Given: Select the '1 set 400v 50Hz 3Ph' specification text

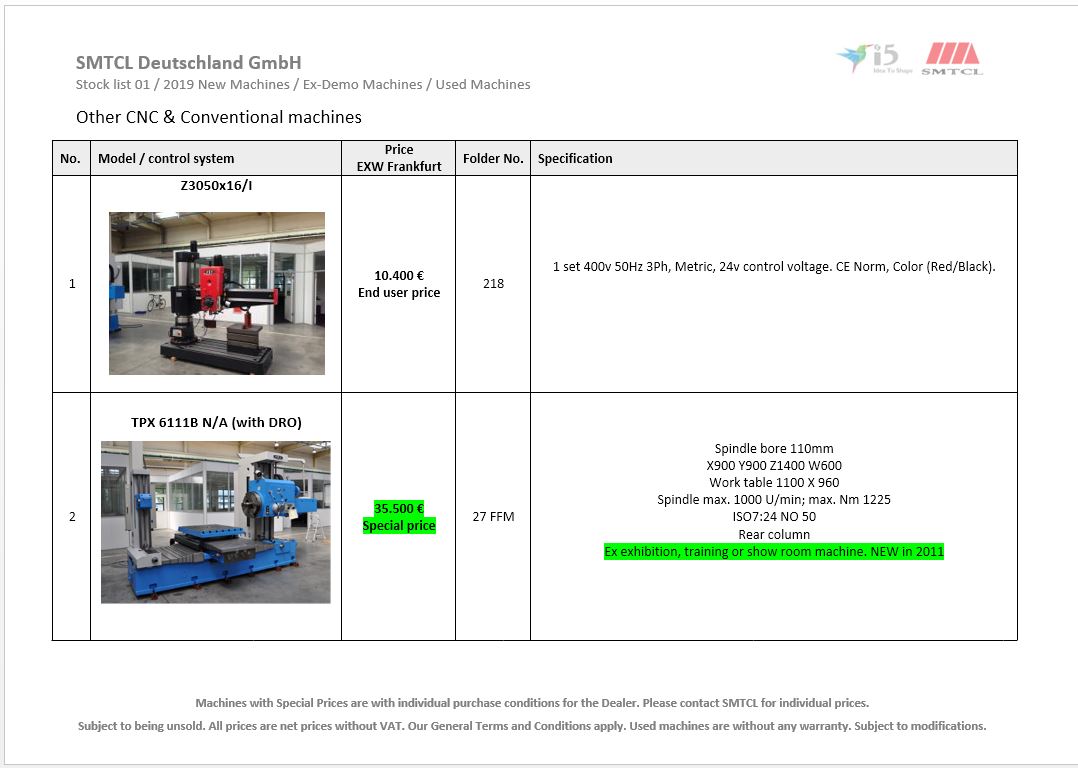Looking at the screenshot, I should [774, 267].
